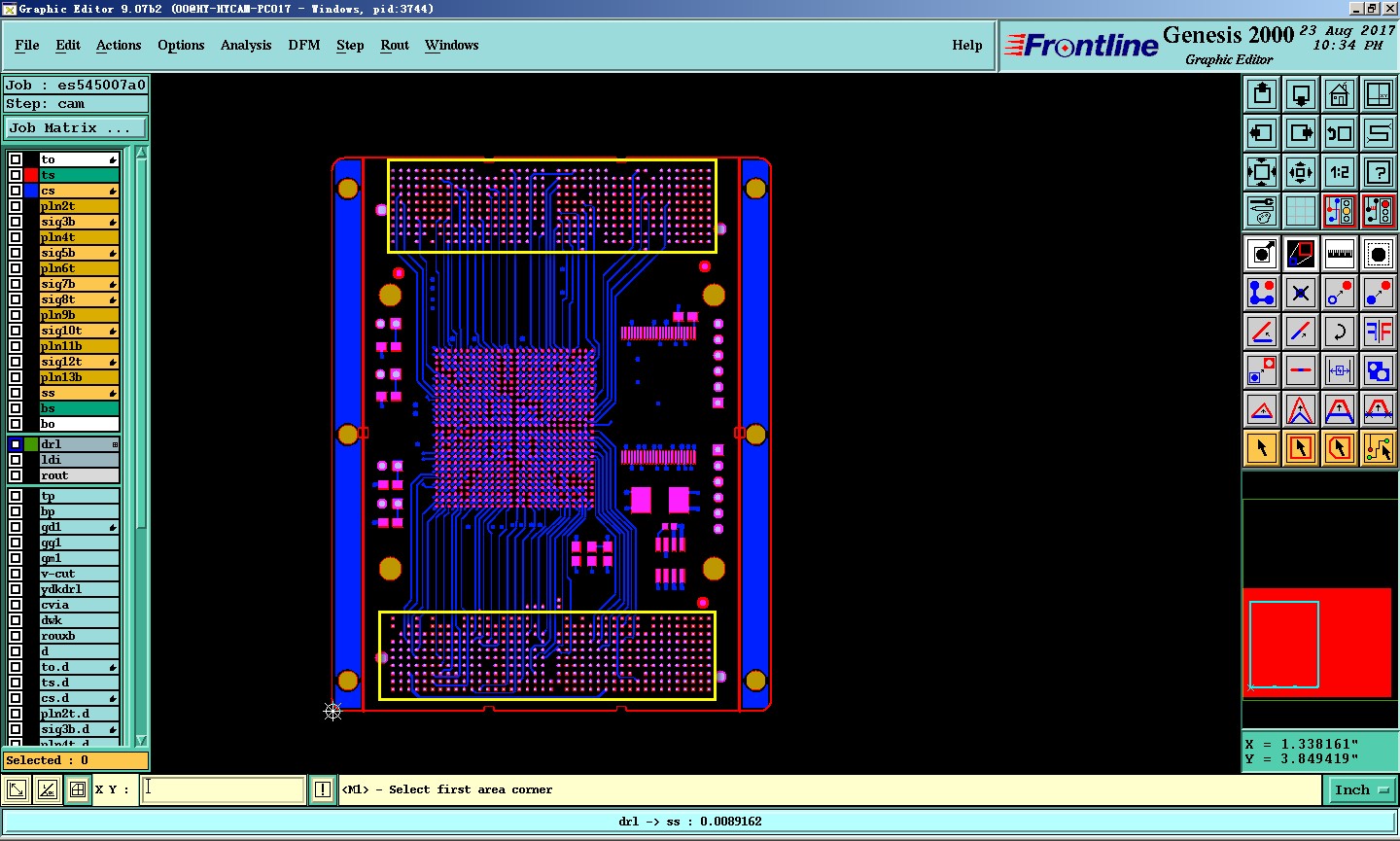Select the arrow in red polygon icon
This screenshot has height=841, width=1400.
(x=1340, y=448)
